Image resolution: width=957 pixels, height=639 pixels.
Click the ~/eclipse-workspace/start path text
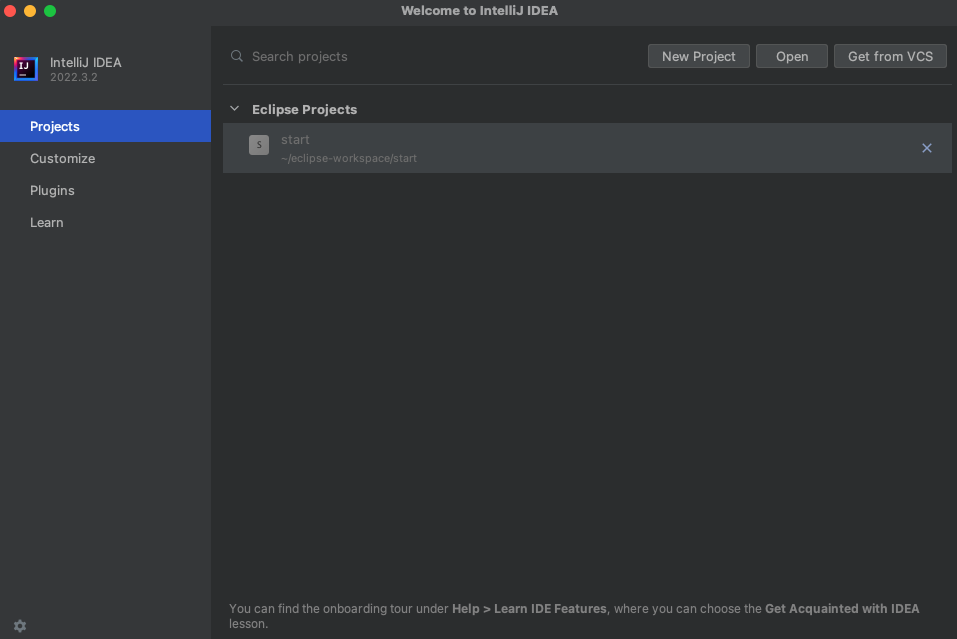pos(348,159)
